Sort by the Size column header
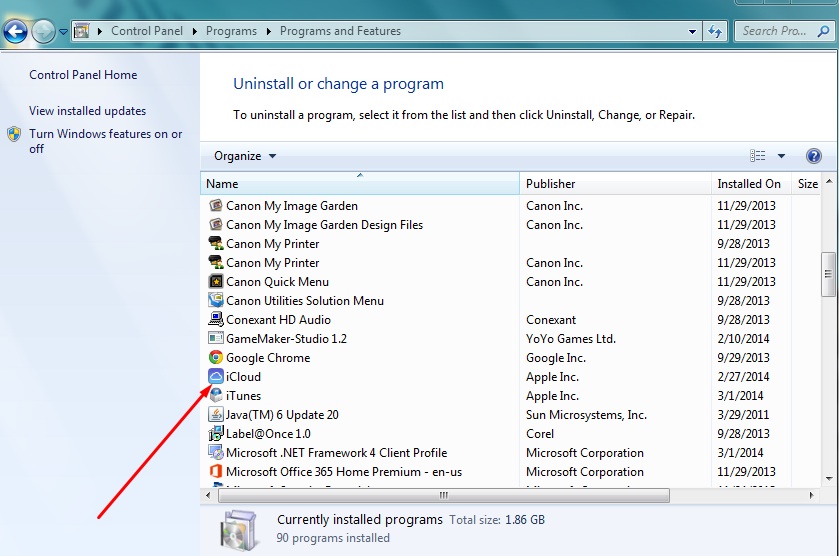Screen dimensions: 839x556 (806, 184)
